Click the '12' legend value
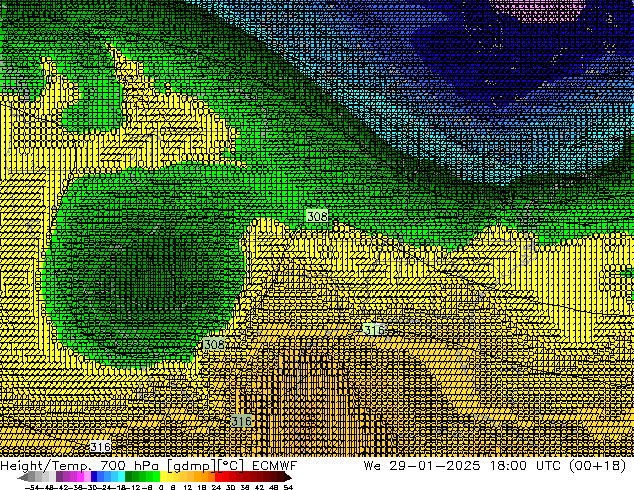 [x=187, y=487]
